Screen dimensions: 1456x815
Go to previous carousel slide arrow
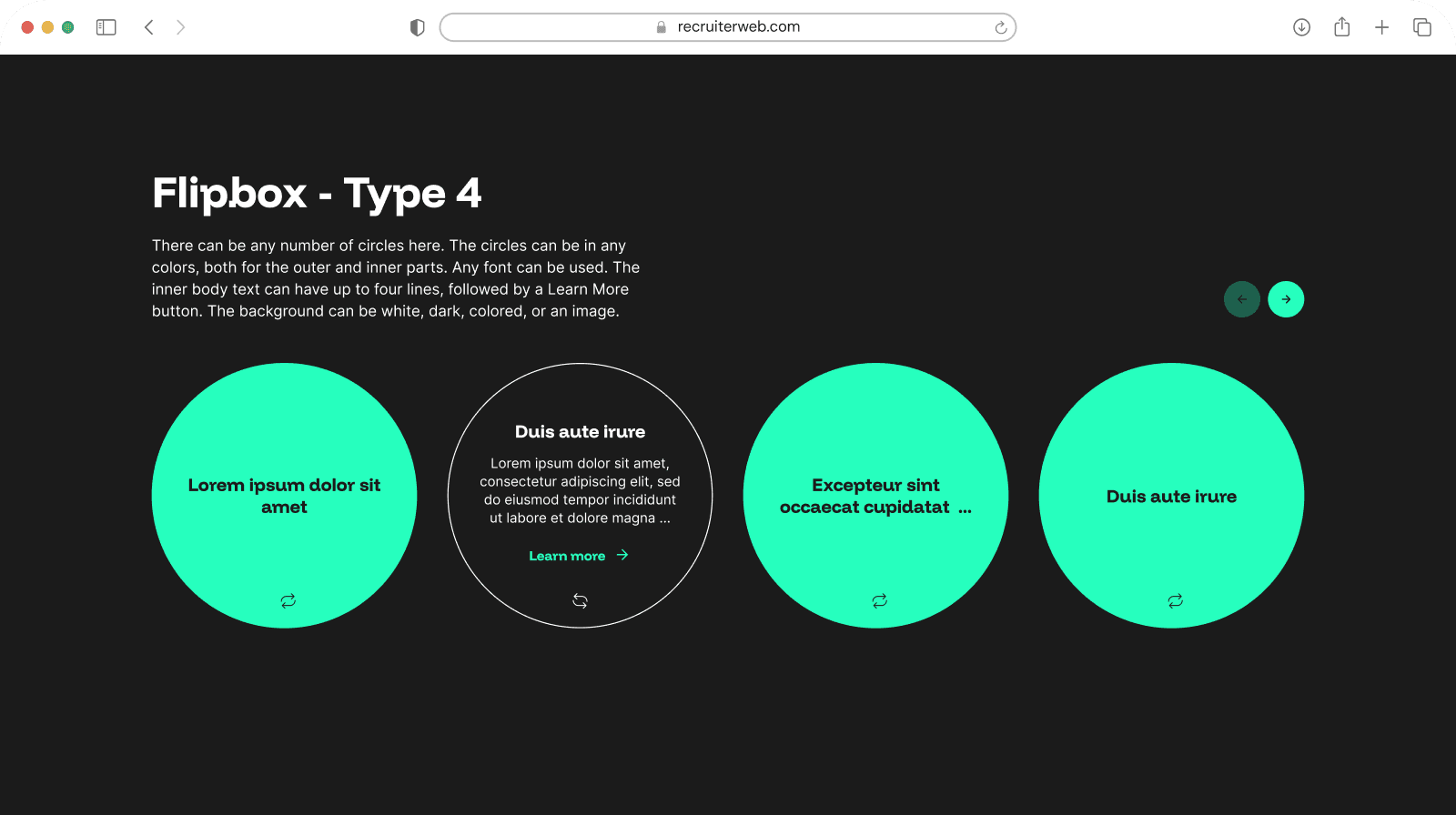(x=1241, y=299)
